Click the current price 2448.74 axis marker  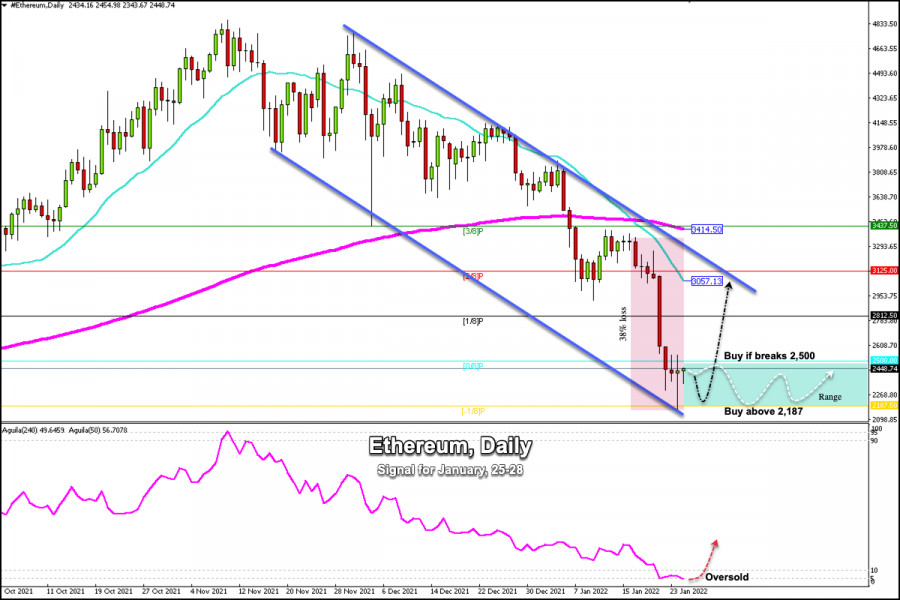tap(884, 368)
